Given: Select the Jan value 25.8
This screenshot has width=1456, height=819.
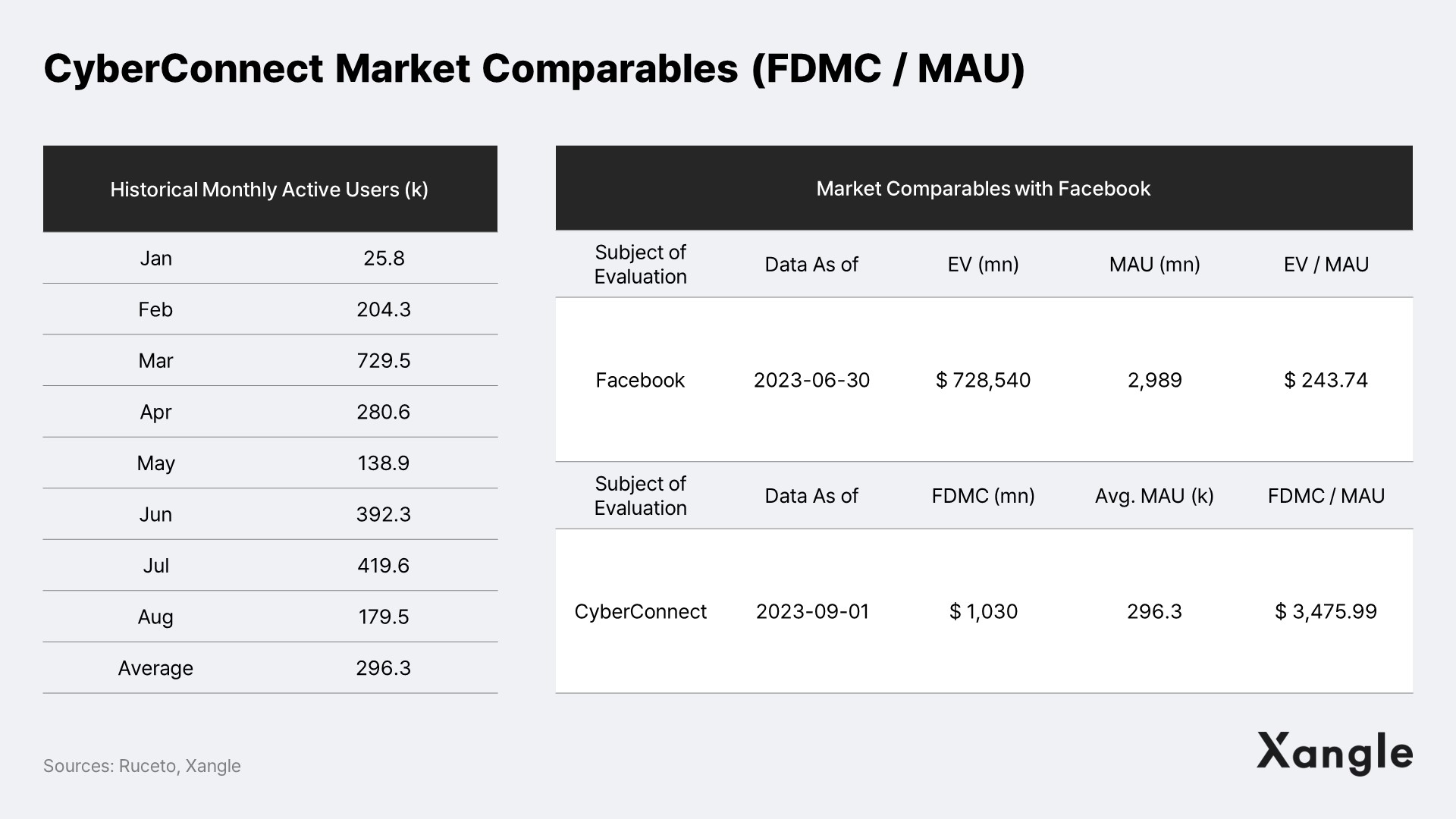Looking at the screenshot, I should [x=384, y=259].
